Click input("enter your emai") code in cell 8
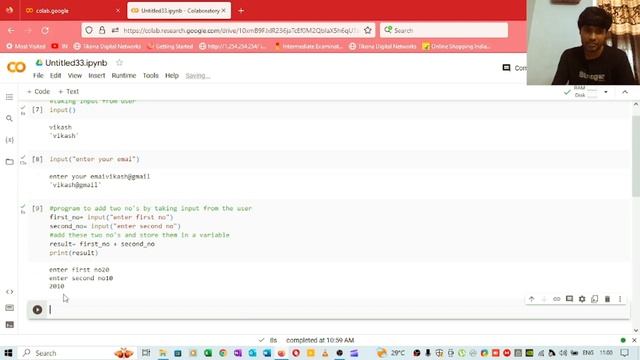 pyautogui.click(x=94, y=159)
